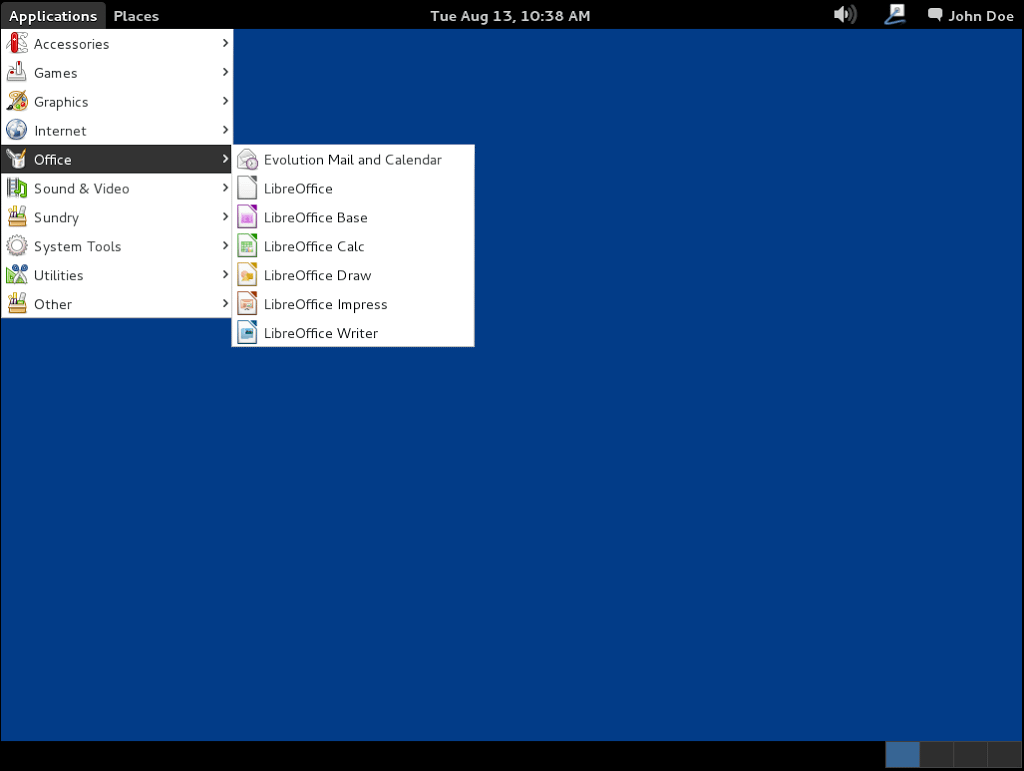This screenshot has height=771, width=1024.
Task: Expand the Graphics submenu arrow
Action: click(225, 101)
